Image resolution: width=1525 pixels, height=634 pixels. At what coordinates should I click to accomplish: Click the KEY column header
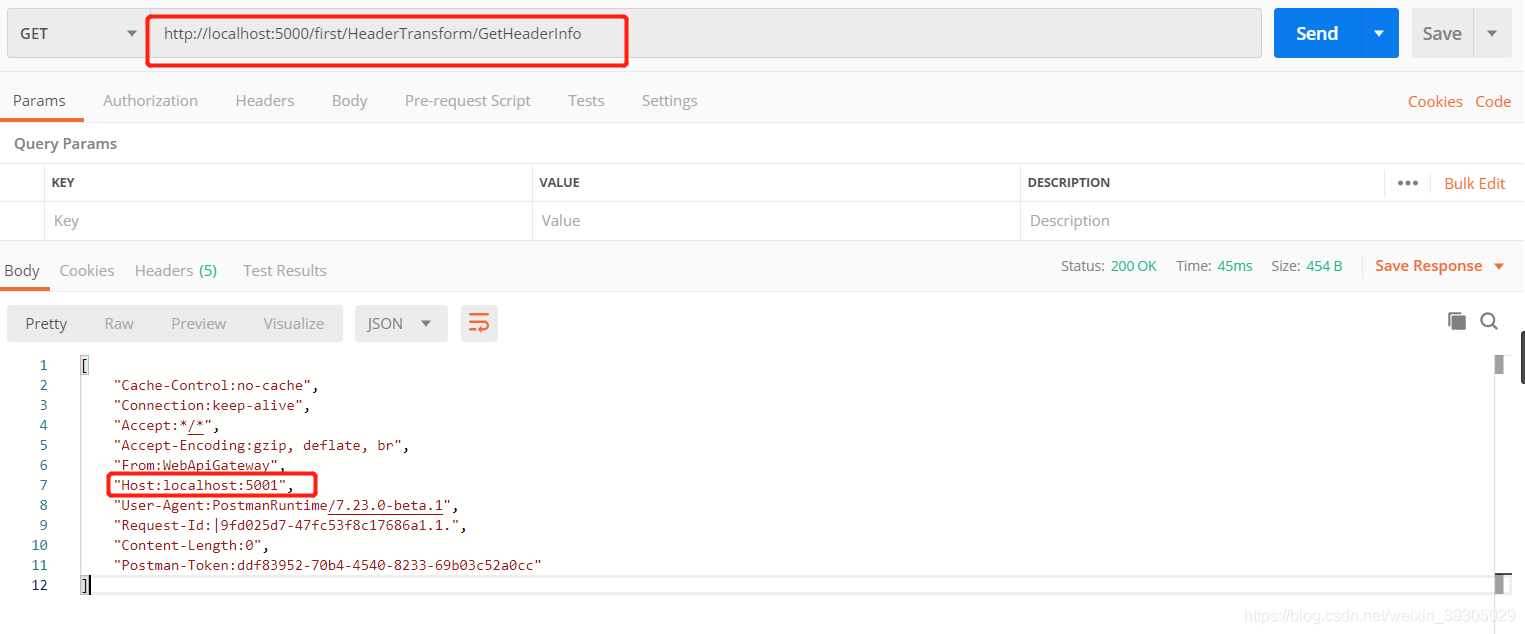(x=63, y=183)
